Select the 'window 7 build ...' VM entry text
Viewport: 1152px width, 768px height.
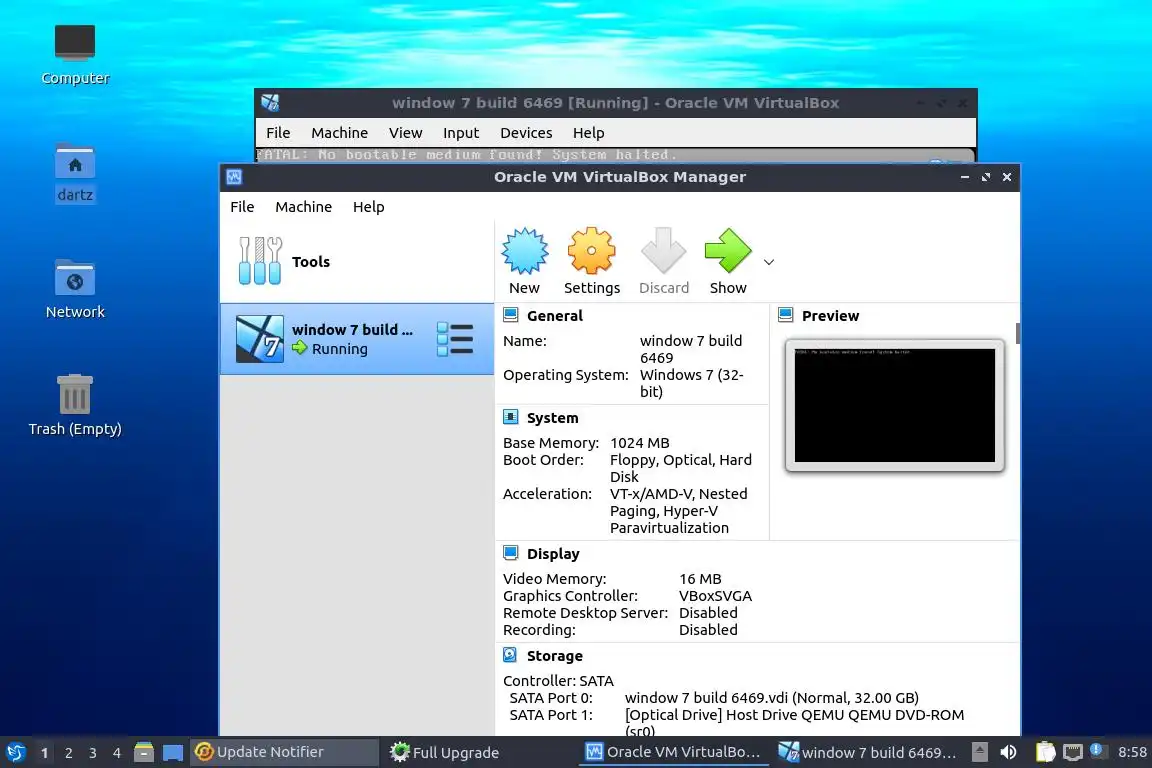coord(352,330)
